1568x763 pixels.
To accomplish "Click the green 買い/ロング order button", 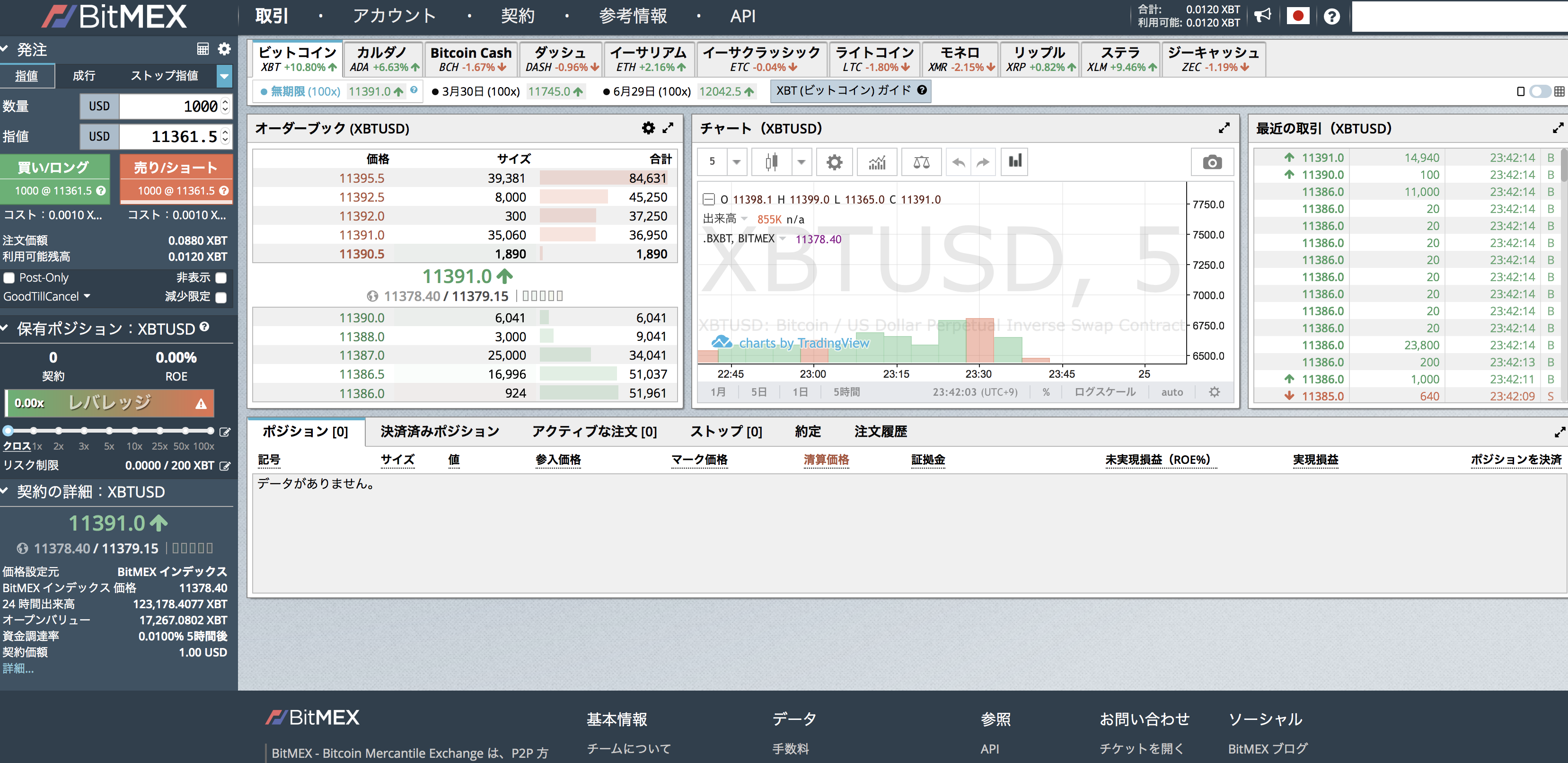I will pos(55,166).
